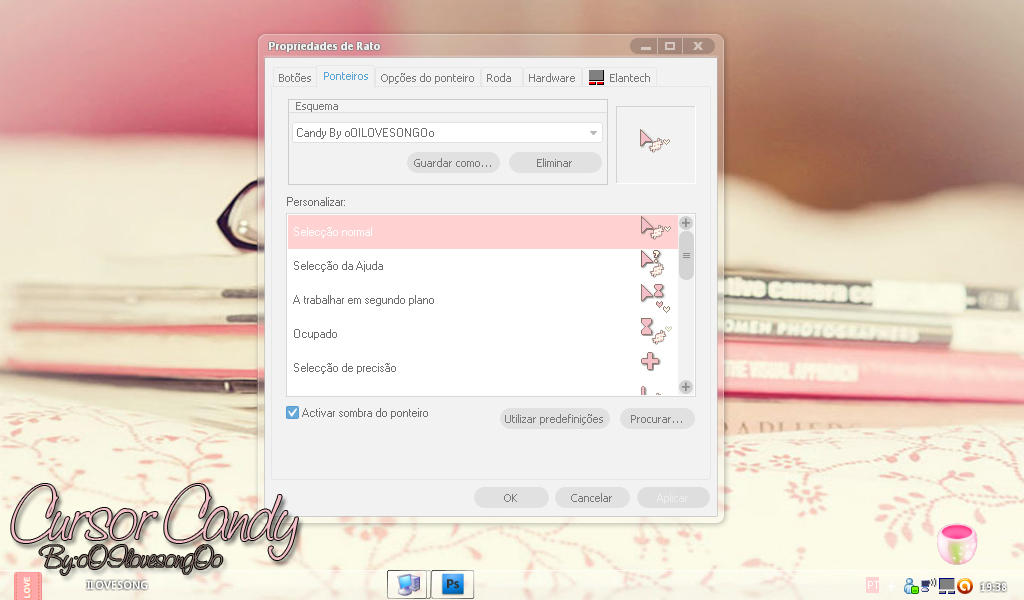Screen dimensions: 1024x600
Task: Click the Elantech touchpad tab icon
Action: point(596,78)
